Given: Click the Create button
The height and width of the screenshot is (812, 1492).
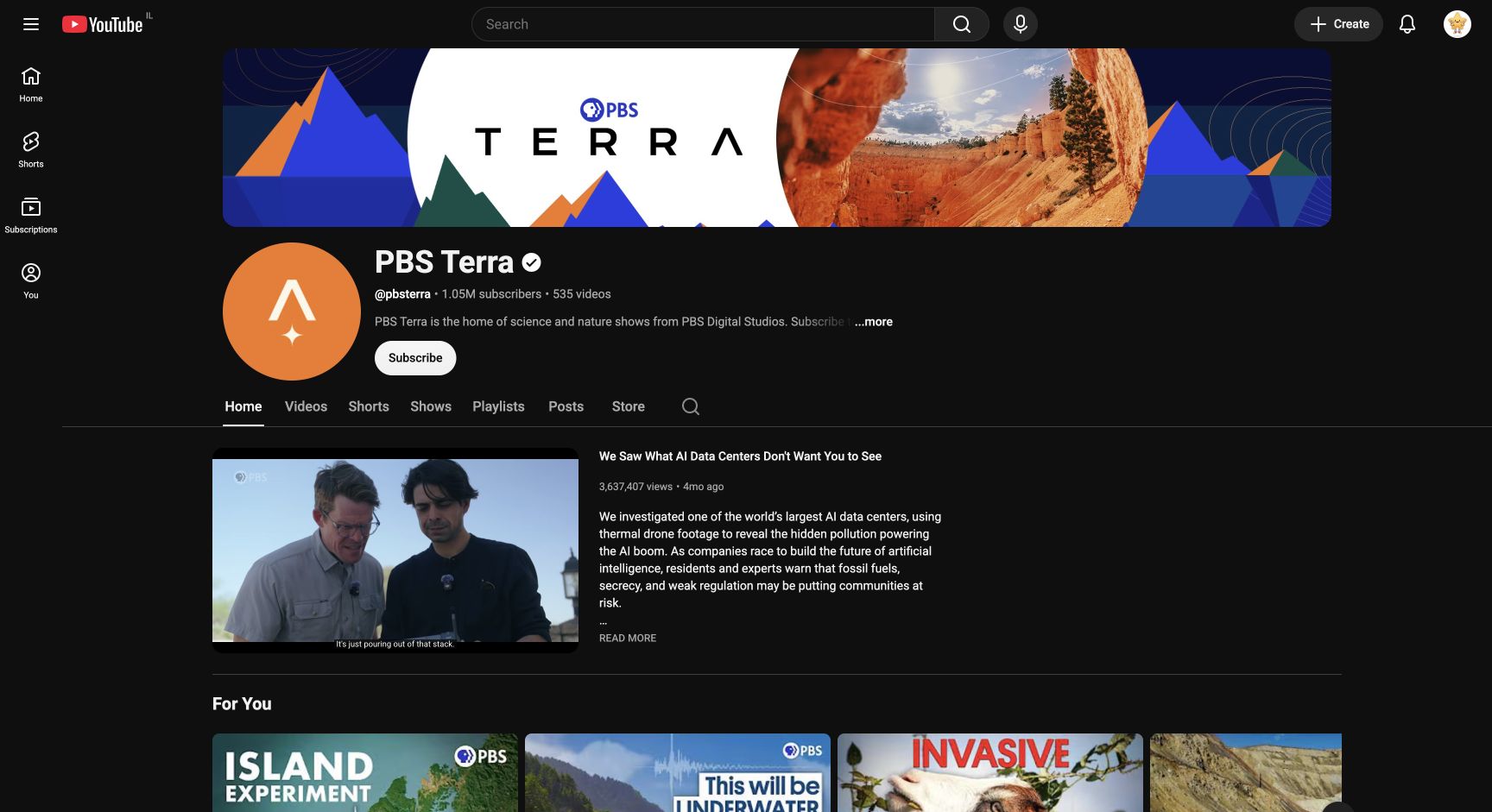Looking at the screenshot, I should coord(1338,24).
